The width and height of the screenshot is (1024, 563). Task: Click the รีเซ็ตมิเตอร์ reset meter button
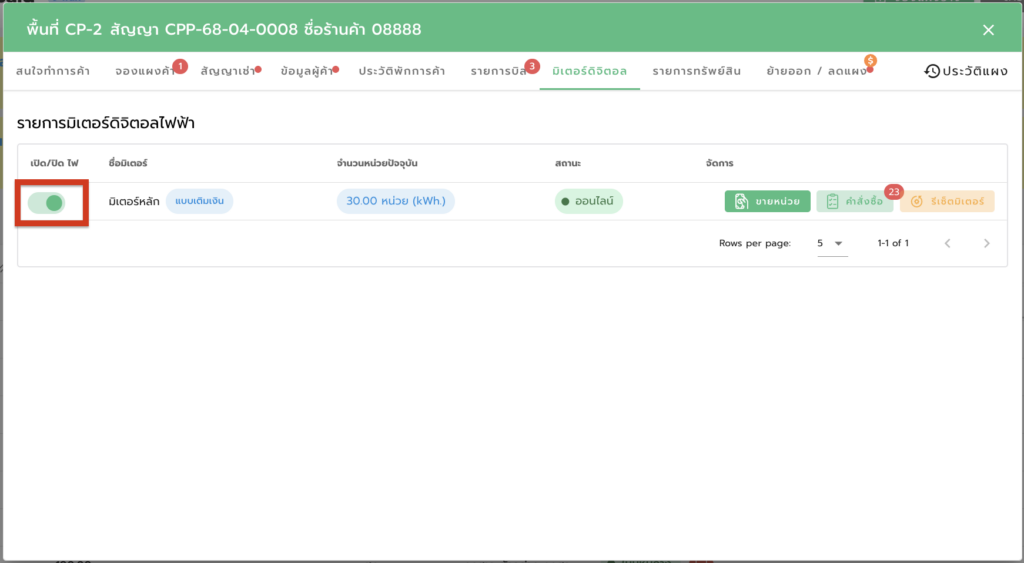pyautogui.click(x=947, y=202)
